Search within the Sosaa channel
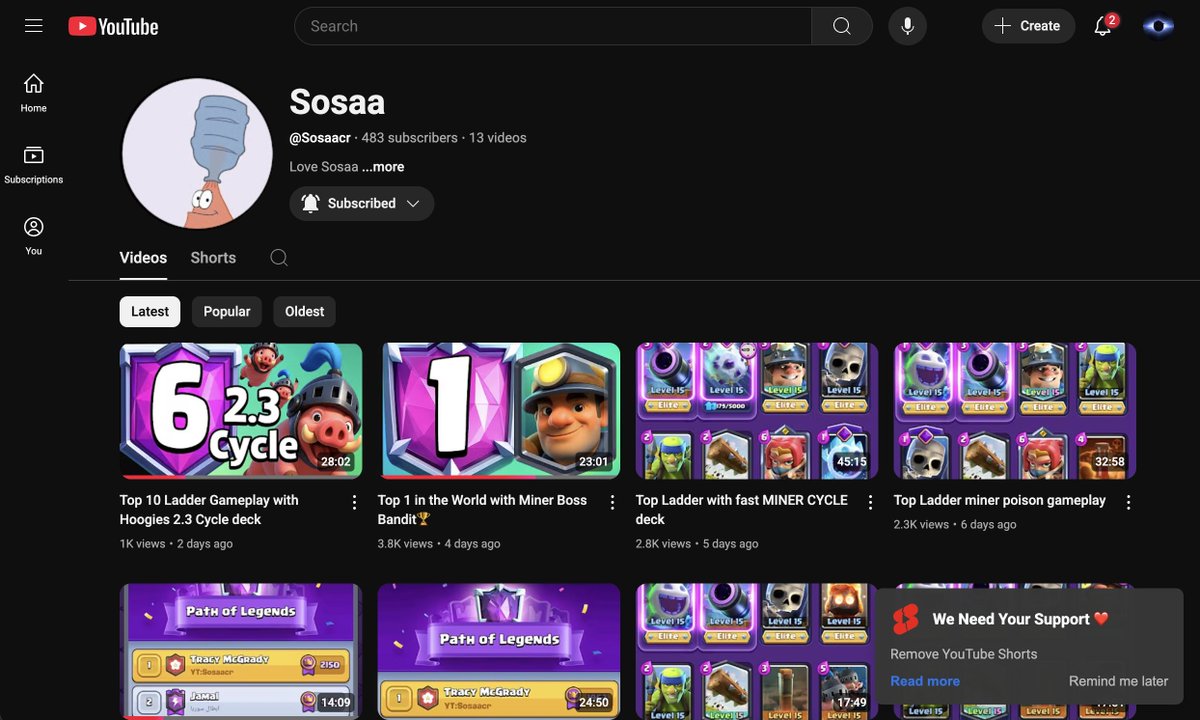 point(279,258)
